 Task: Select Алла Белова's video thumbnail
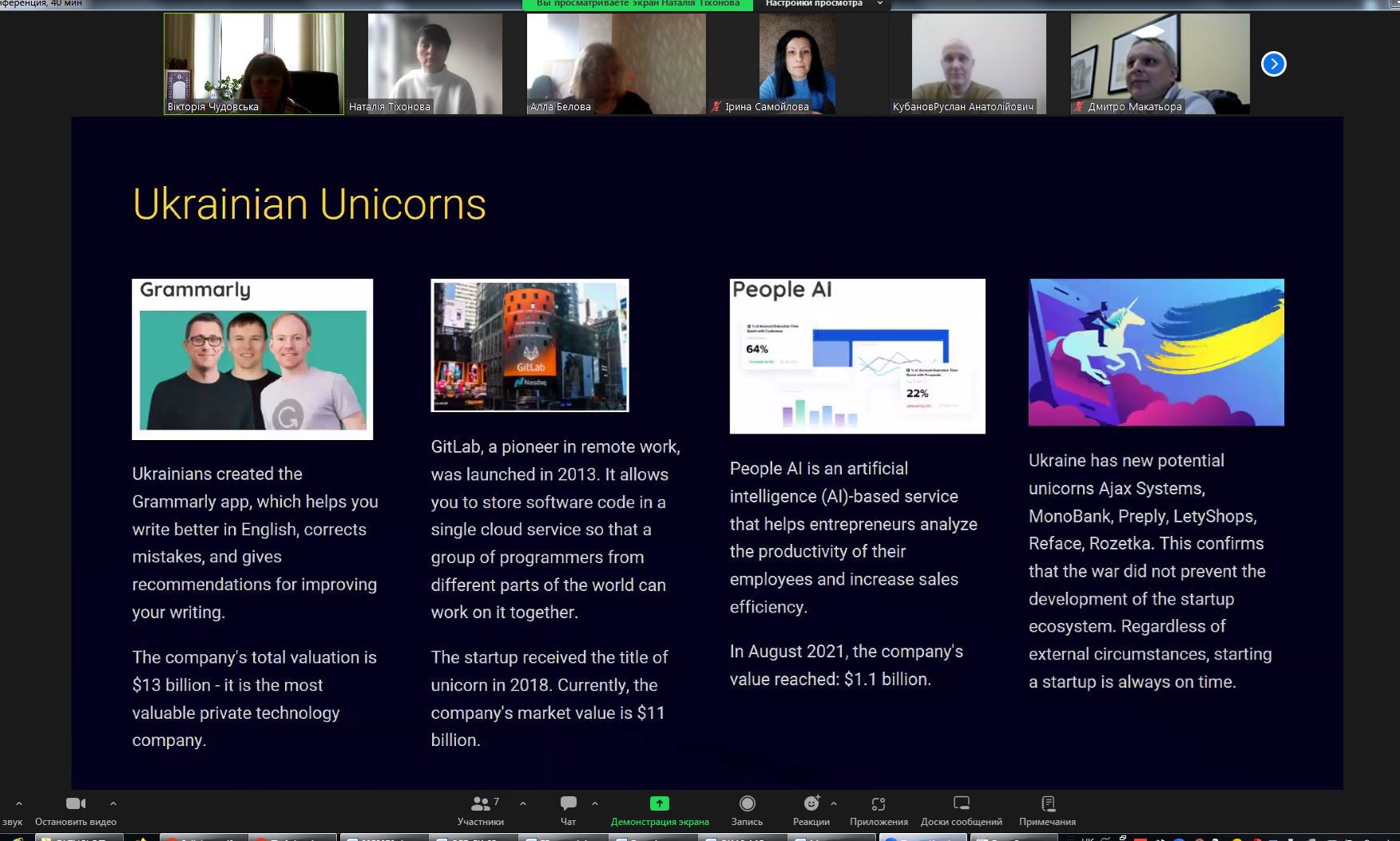pyautogui.click(x=617, y=64)
